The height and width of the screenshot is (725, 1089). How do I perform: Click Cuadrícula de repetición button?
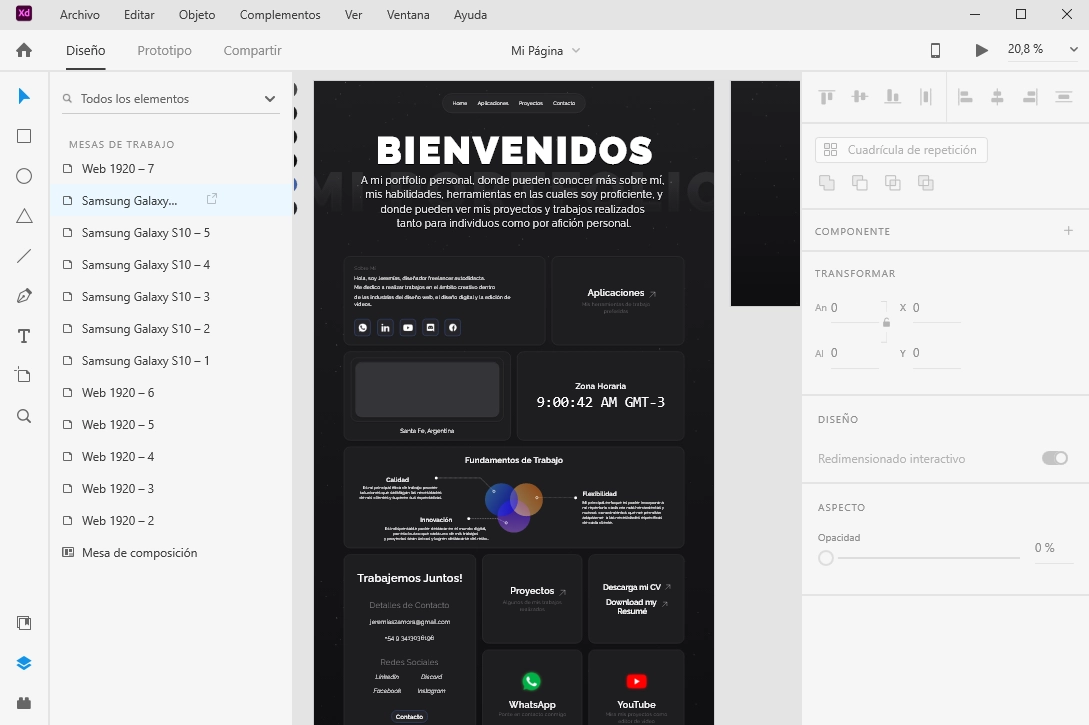[x=901, y=150]
